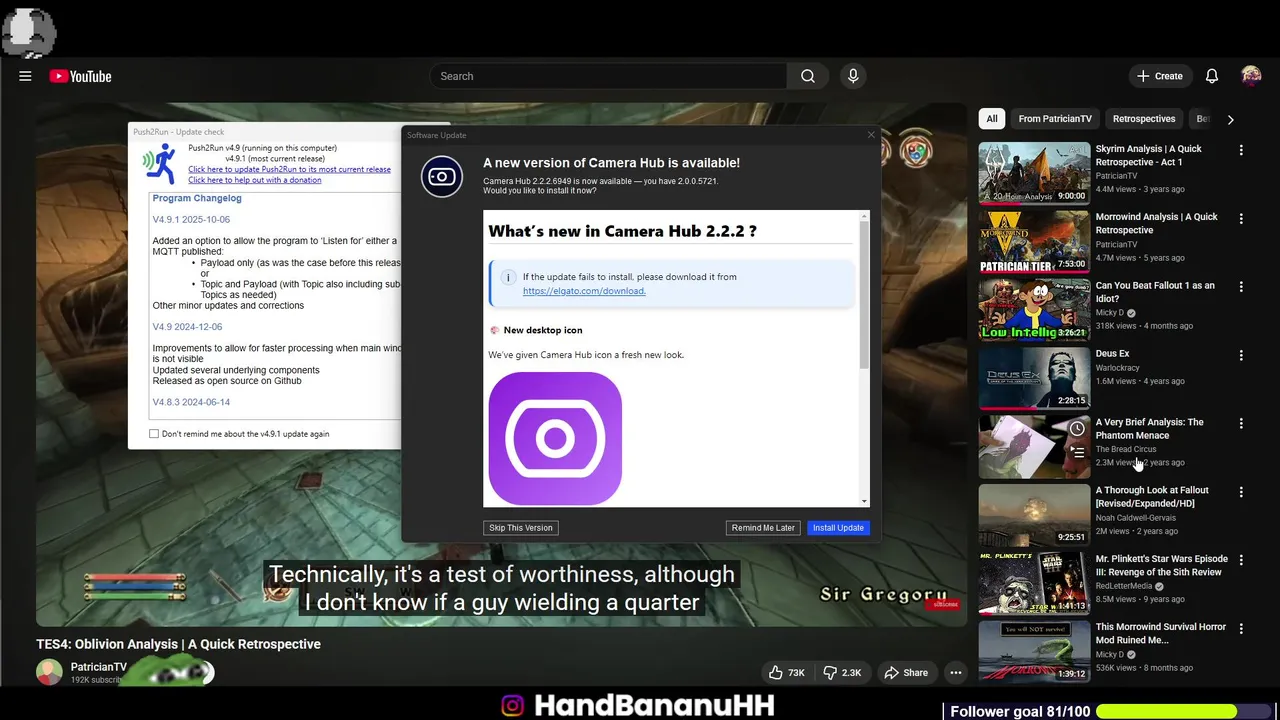
Task: Click the release notes scroll down arrow
Action: tap(865, 501)
